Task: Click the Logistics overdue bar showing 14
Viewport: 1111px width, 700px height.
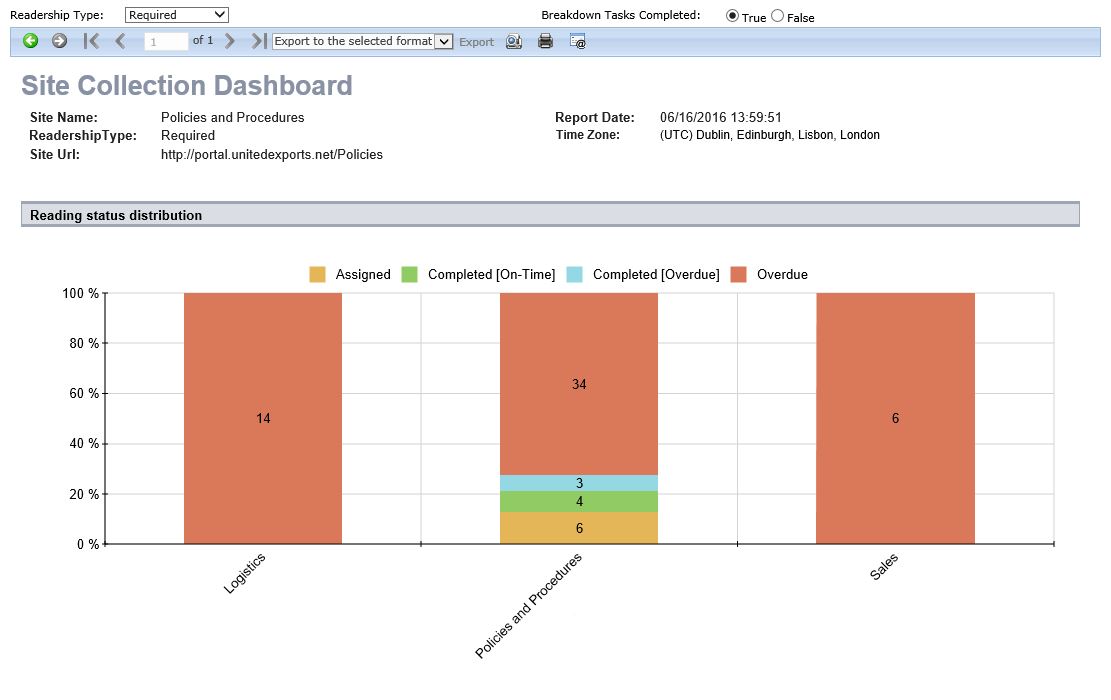Action: [263, 418]
